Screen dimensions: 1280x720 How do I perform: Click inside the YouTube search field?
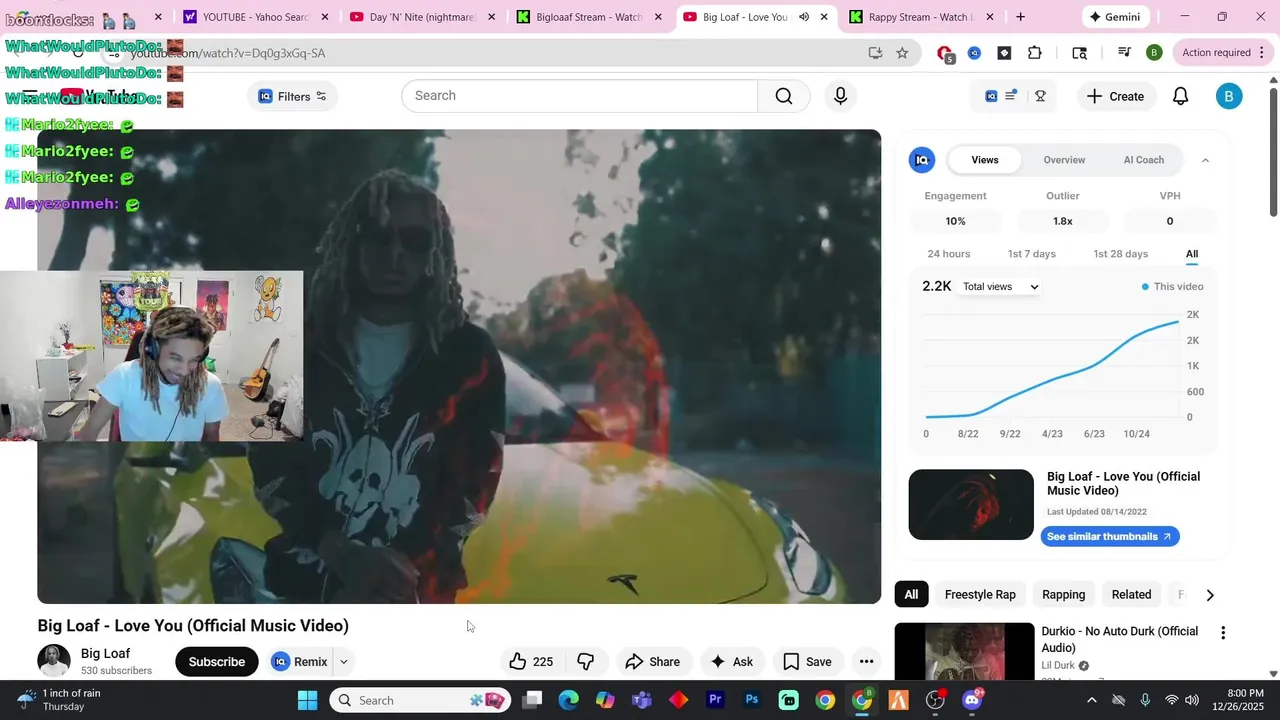[x=580, y=96]
